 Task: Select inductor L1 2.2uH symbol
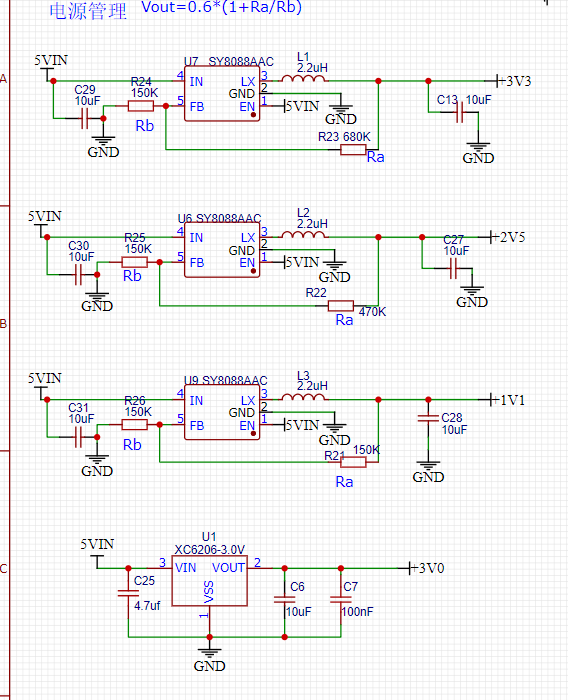point(304,79)
